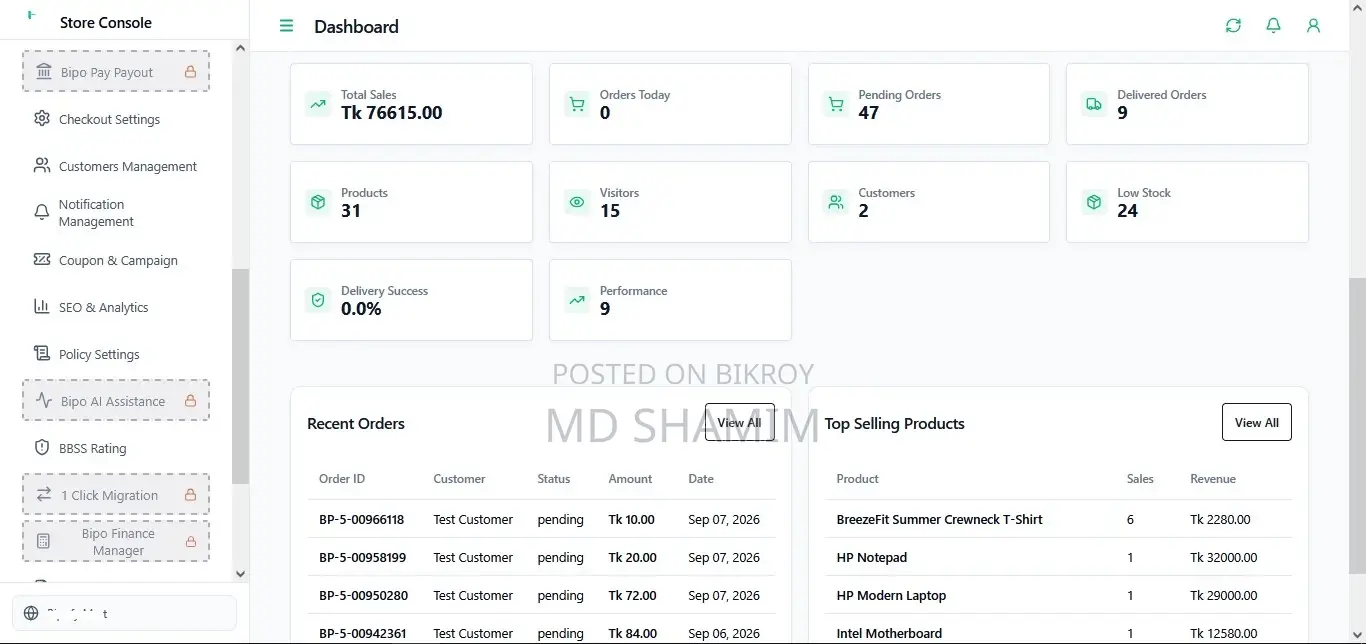Viewport: 1366px width, 644px height.
Task: Click the Products box icon
Action: [x=318, y=202]
